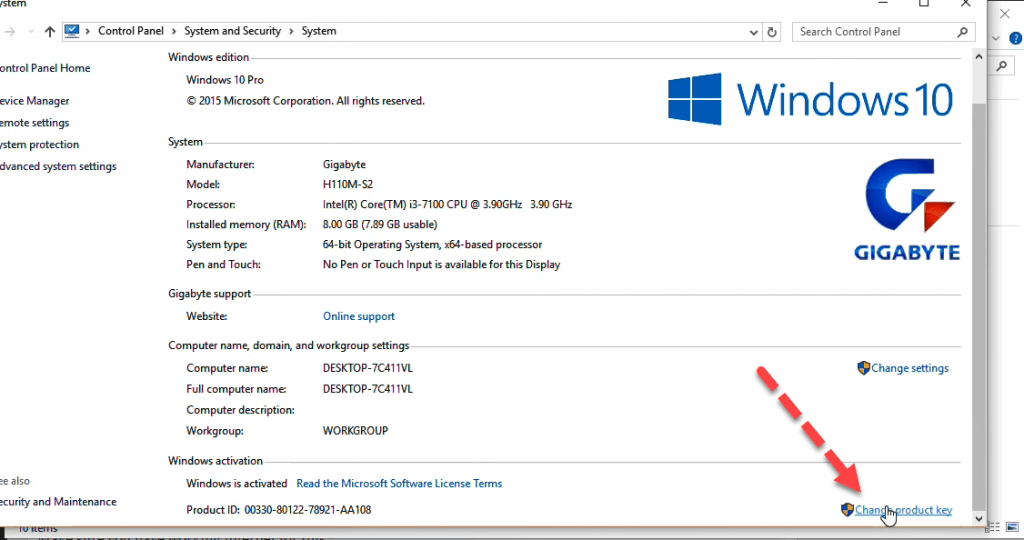Click the details view icon in background window
The height and width of the screenshot is (540, 1024).
(994, 526)
